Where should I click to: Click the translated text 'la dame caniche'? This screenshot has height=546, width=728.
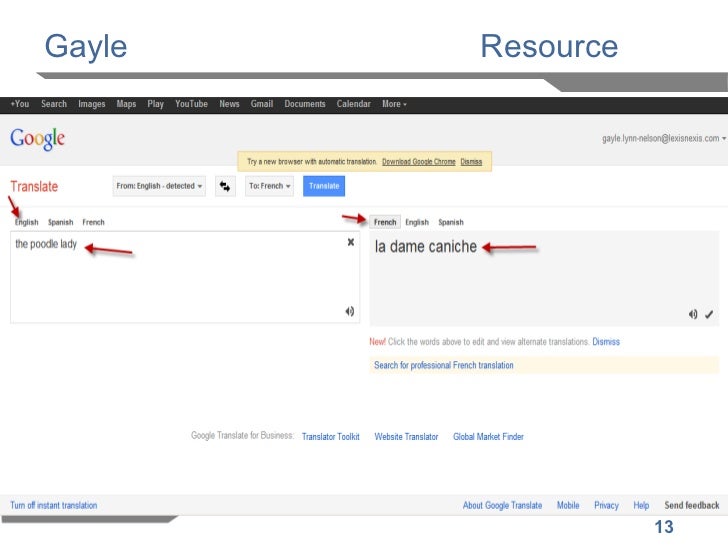[426, 247]
